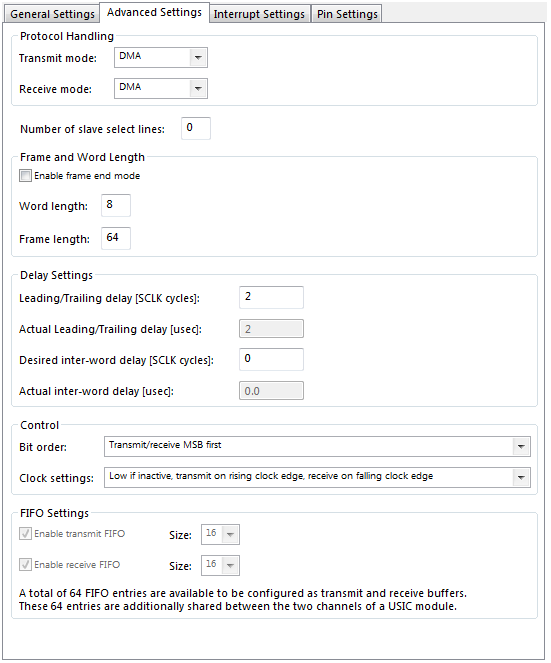Click the Number of slave select lines field
Viewport: 551px width, 663px height.
pyautogui.click(x=196, y=128)
